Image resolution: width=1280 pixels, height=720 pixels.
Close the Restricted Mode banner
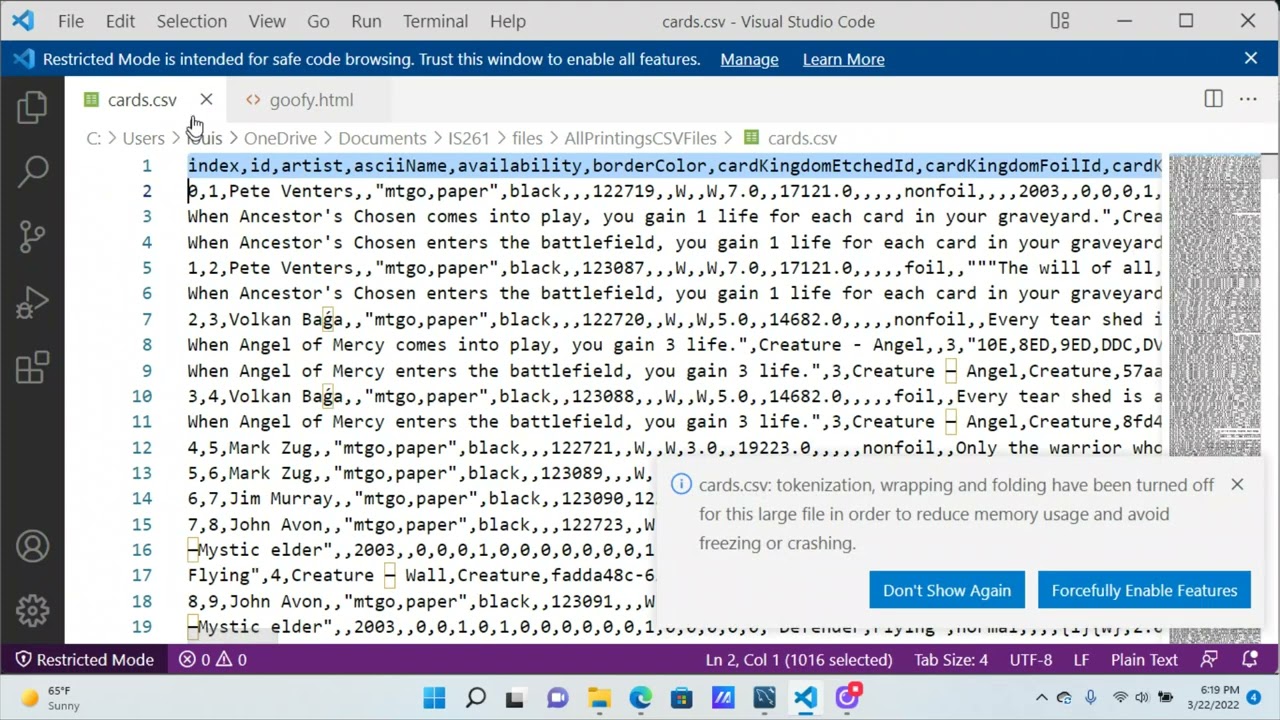(x=1251, y=59)
